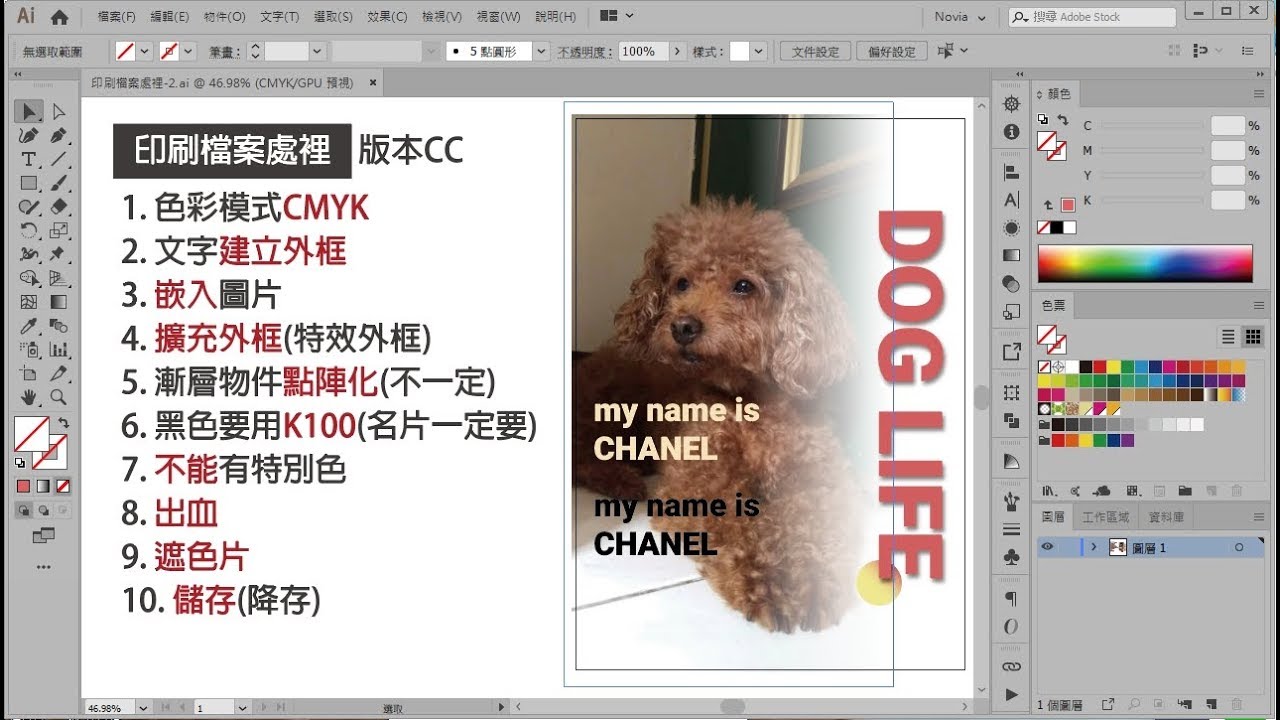Select the Mesh tool
The image size is (1280, 720).
click(28, 302)
